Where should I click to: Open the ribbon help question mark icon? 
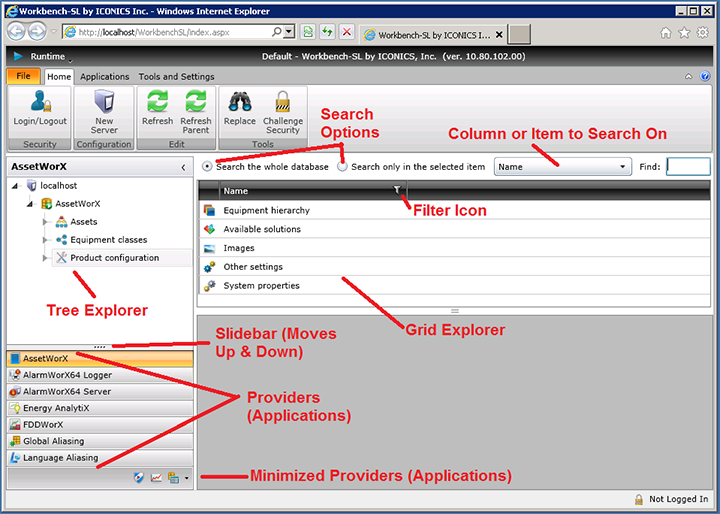pos(704,76)
